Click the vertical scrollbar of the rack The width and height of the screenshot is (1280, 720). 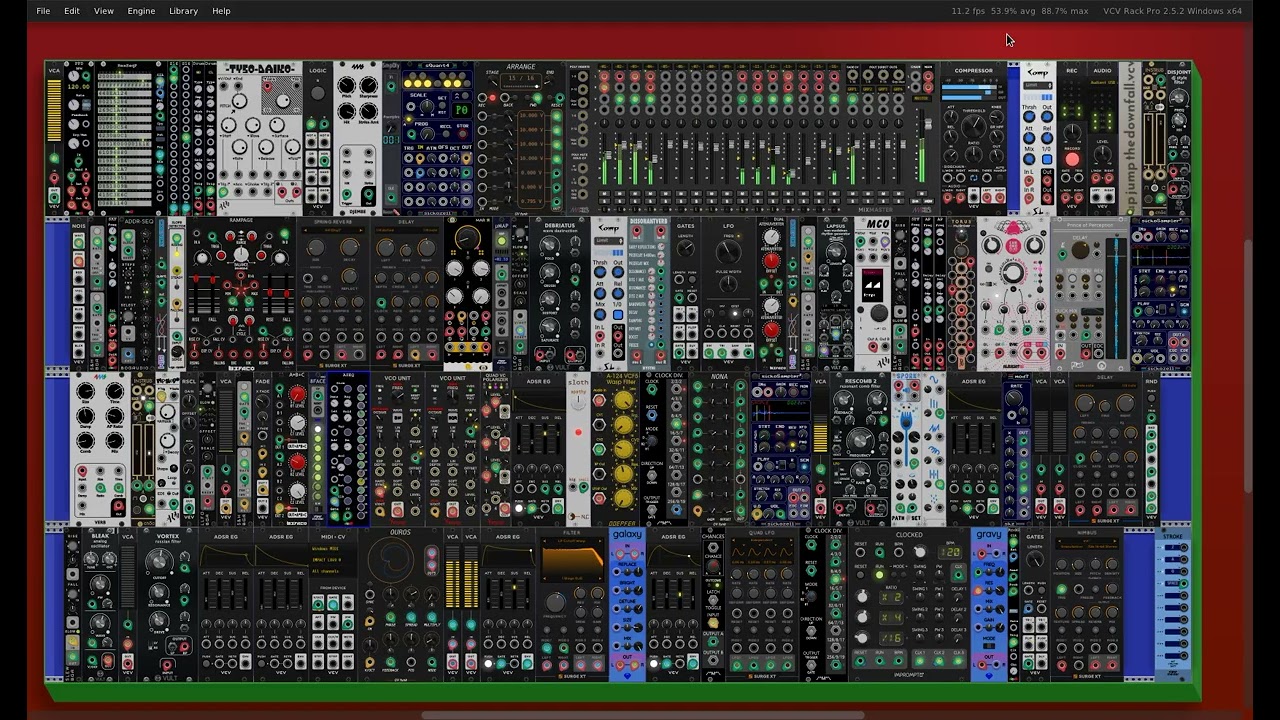[1247, 365]
